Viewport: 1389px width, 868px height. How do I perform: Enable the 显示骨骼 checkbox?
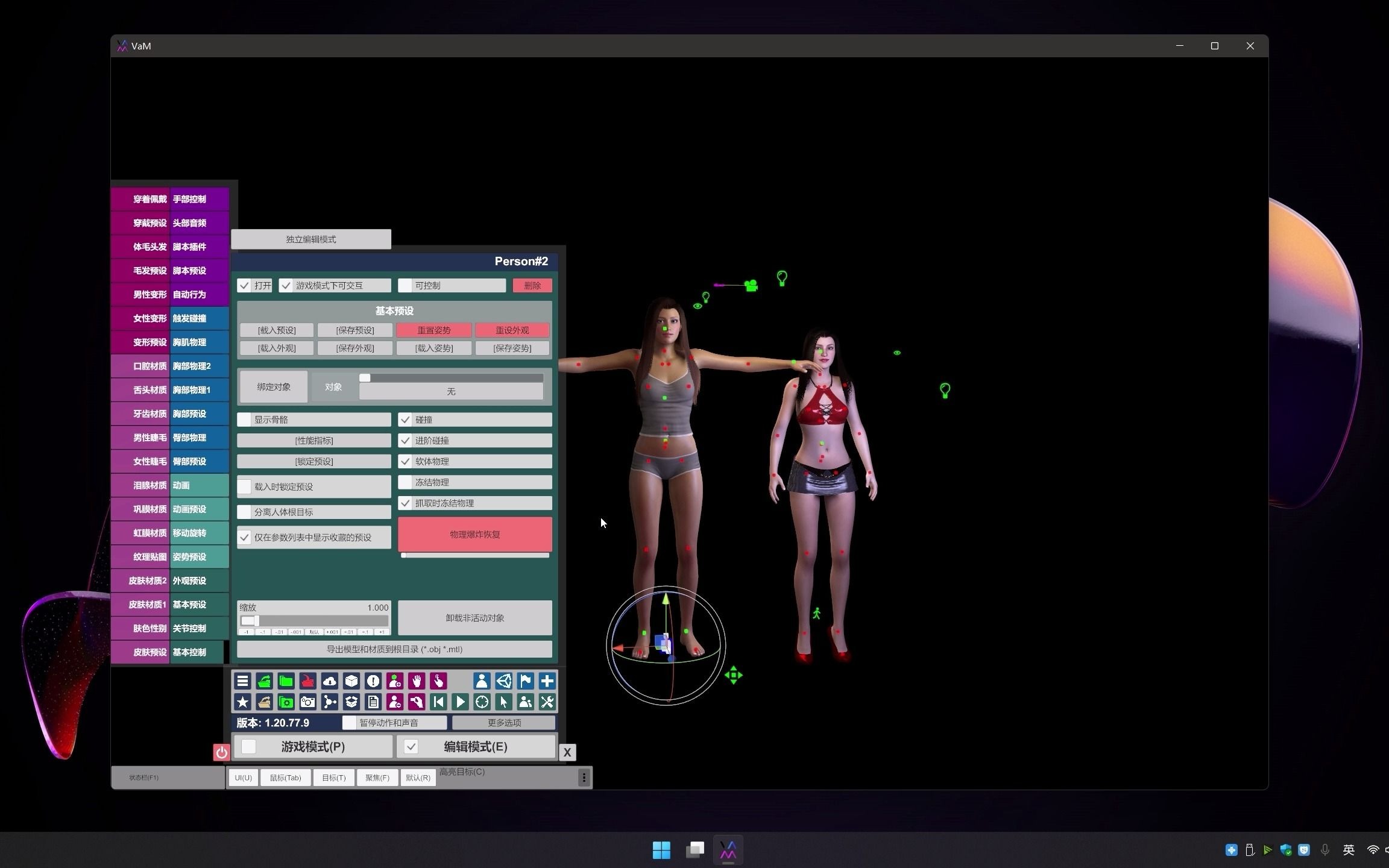pyautogui.click(x=245, y=420)
